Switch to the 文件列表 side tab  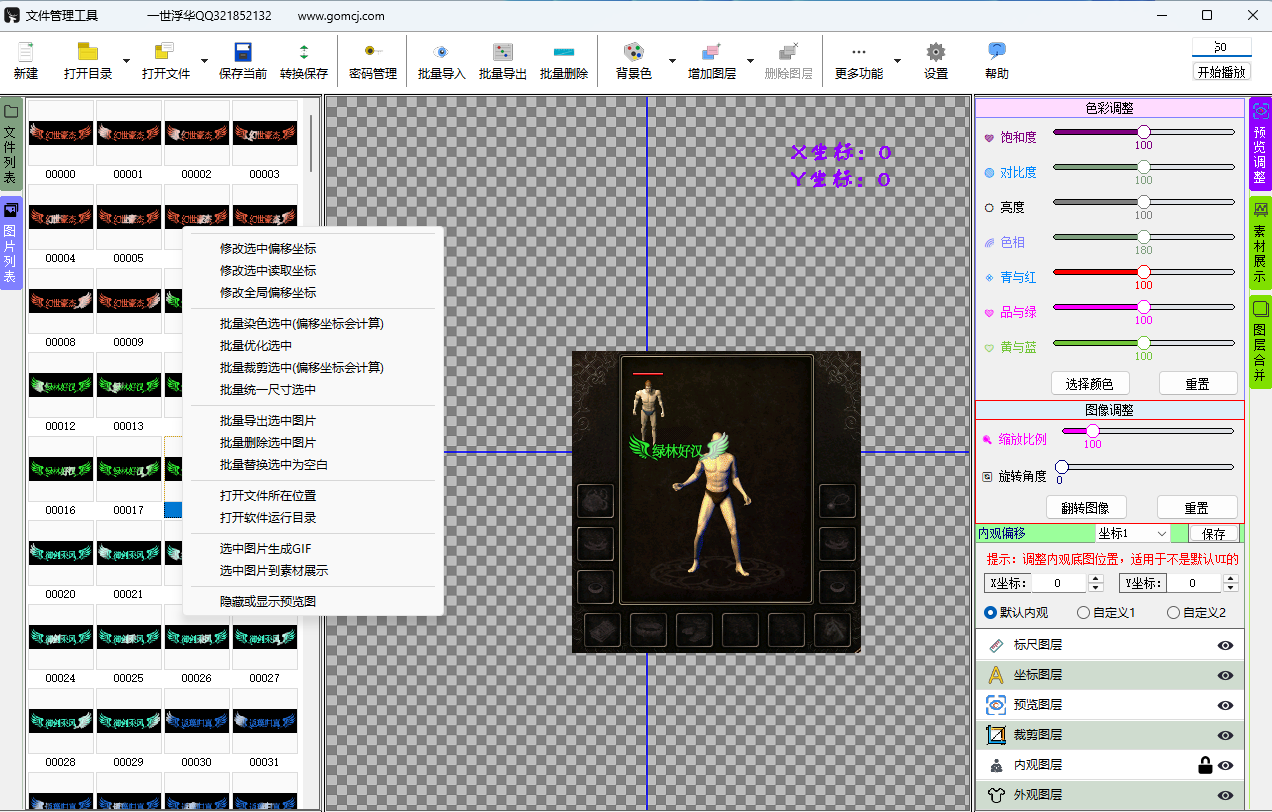(x=11, y=145)
